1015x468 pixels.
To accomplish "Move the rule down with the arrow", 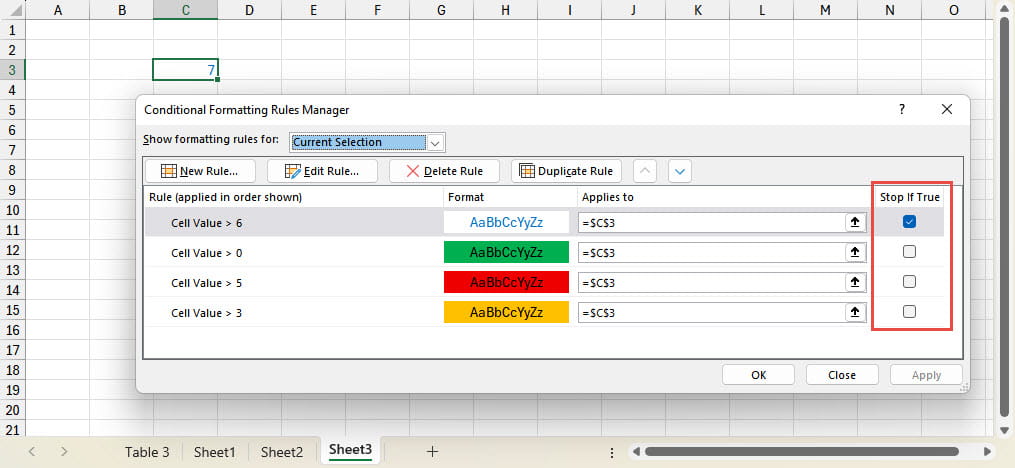I will point(680,171).
